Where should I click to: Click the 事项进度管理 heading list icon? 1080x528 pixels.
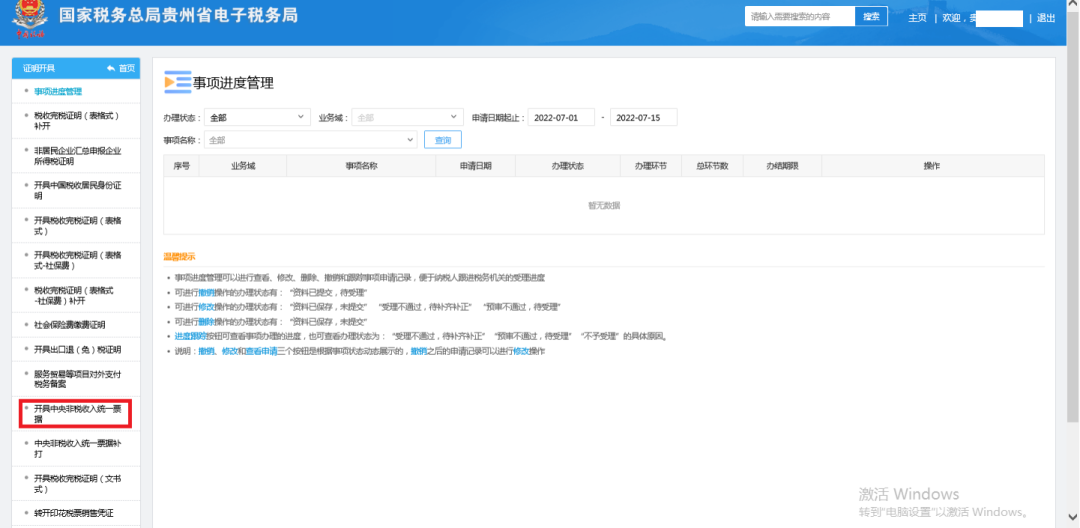(177, 82)
